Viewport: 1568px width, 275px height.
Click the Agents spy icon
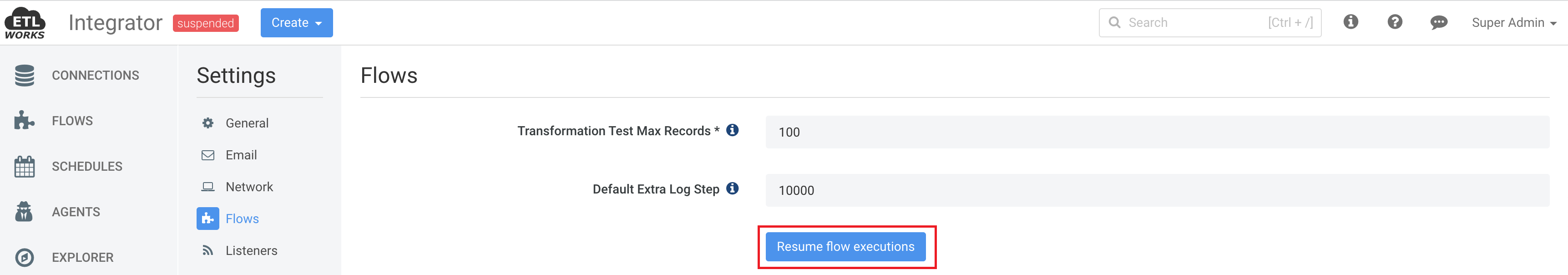(24, 212)
